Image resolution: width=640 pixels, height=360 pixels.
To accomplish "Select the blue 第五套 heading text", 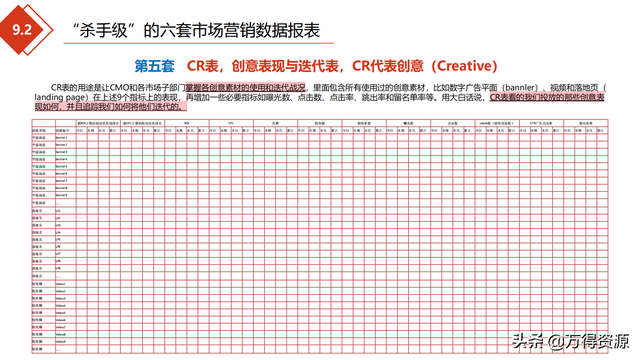I will 154,66.
